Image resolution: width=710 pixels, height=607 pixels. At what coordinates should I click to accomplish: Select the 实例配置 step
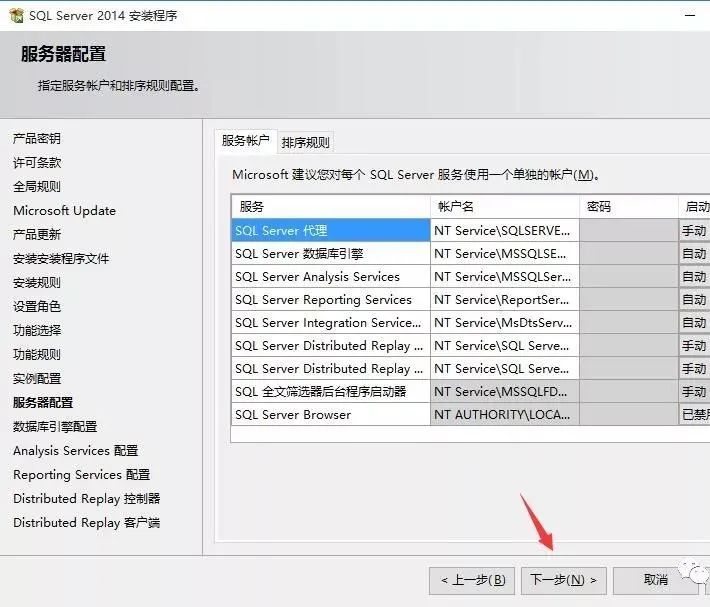point(37,378)
